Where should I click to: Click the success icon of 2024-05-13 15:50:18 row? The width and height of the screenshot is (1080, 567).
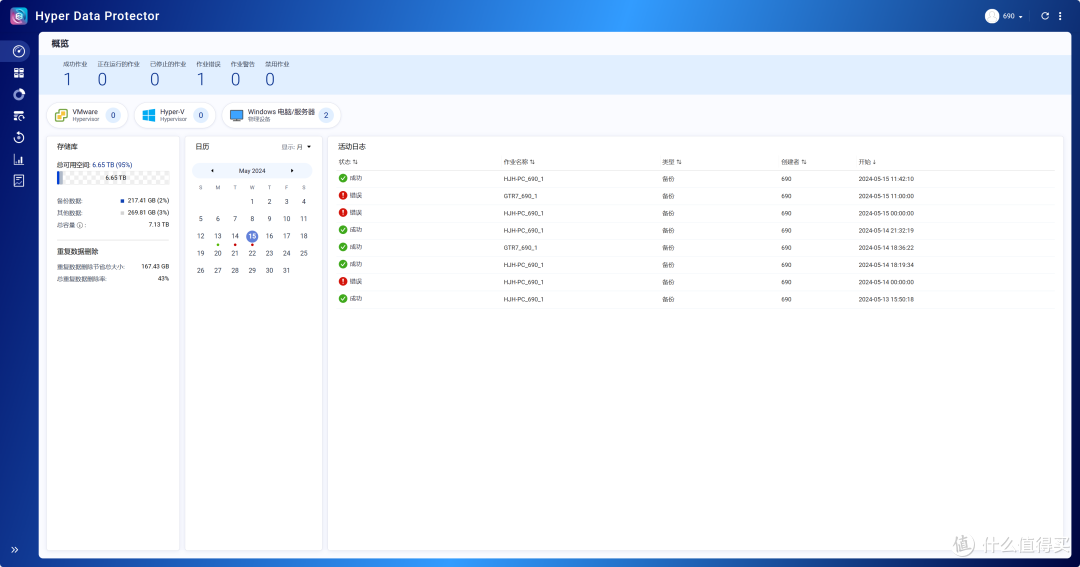[343, 299]
